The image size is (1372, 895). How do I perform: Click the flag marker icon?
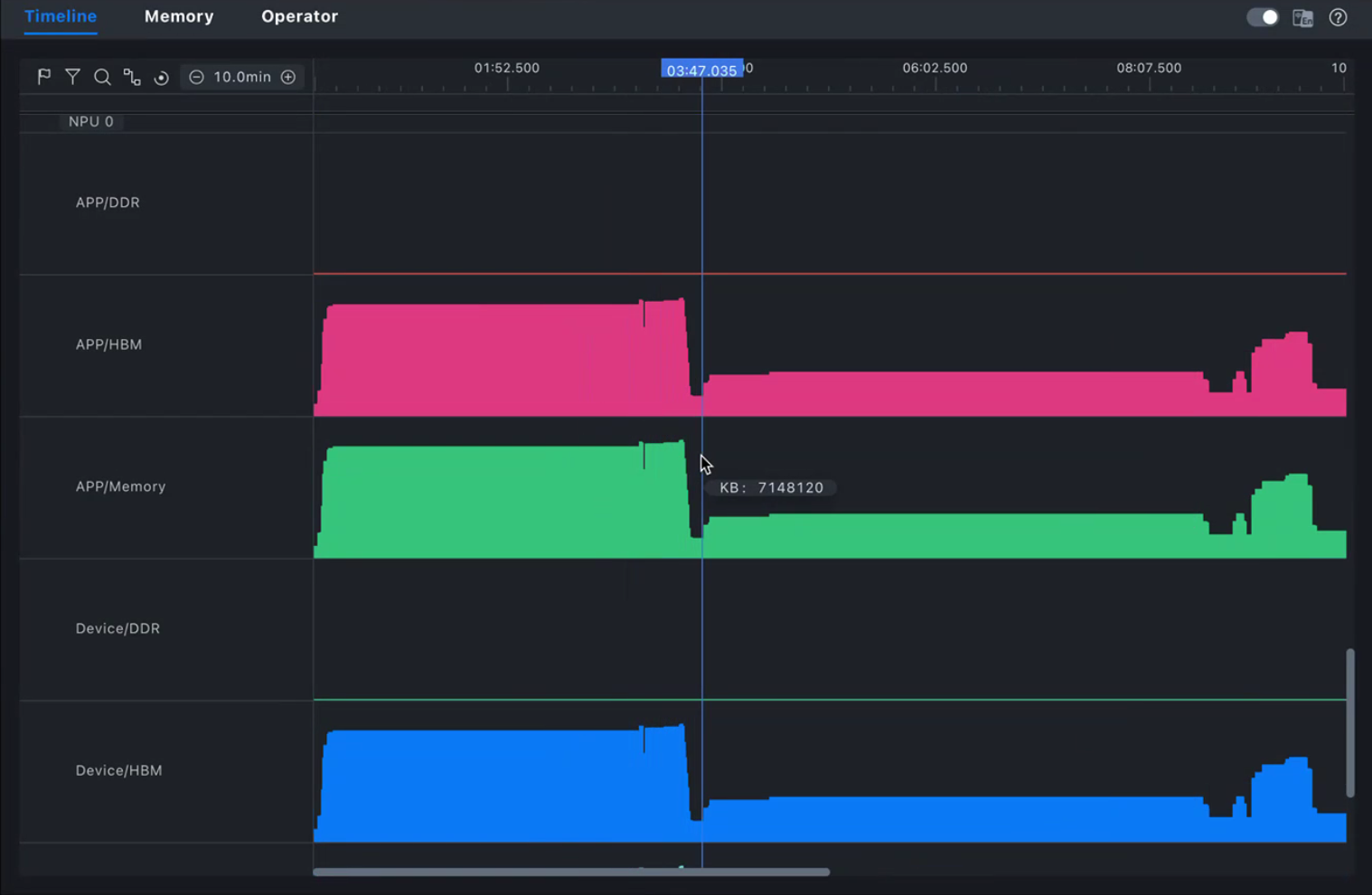point(43,77)
